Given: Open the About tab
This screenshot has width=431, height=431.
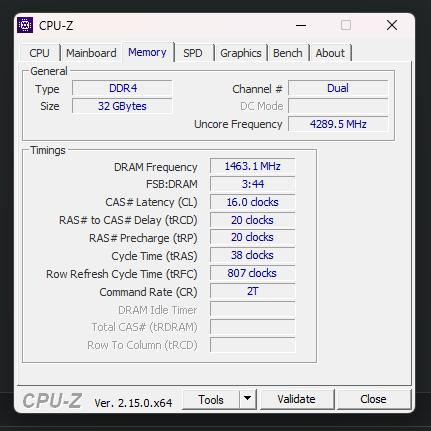Looking at the screenshot, I should 330,53.
